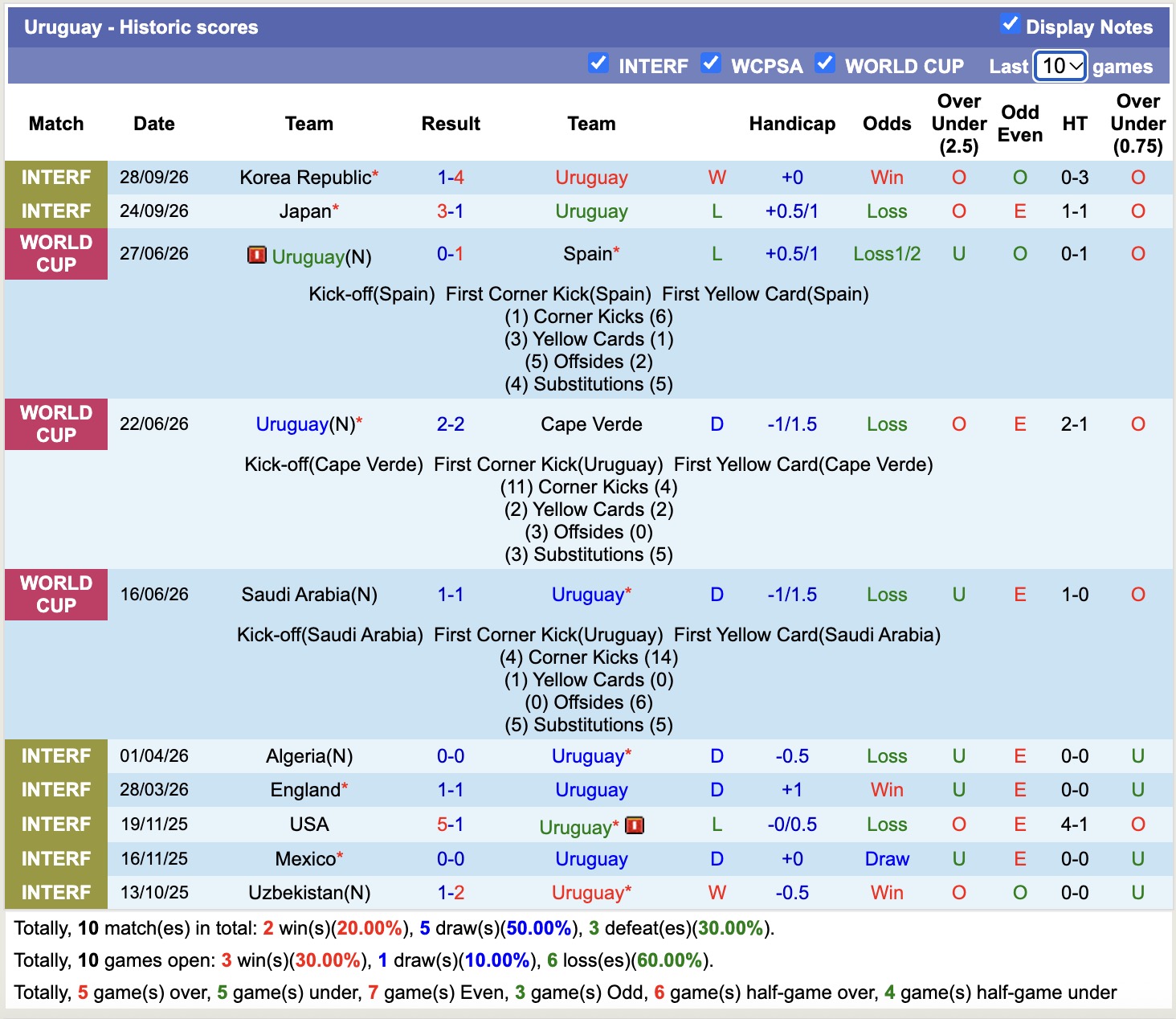The height and width of the screenshot is (1019, 1176).
Task: Uncheck the INTERF filter checkbox
Action: tap(598, 63)
